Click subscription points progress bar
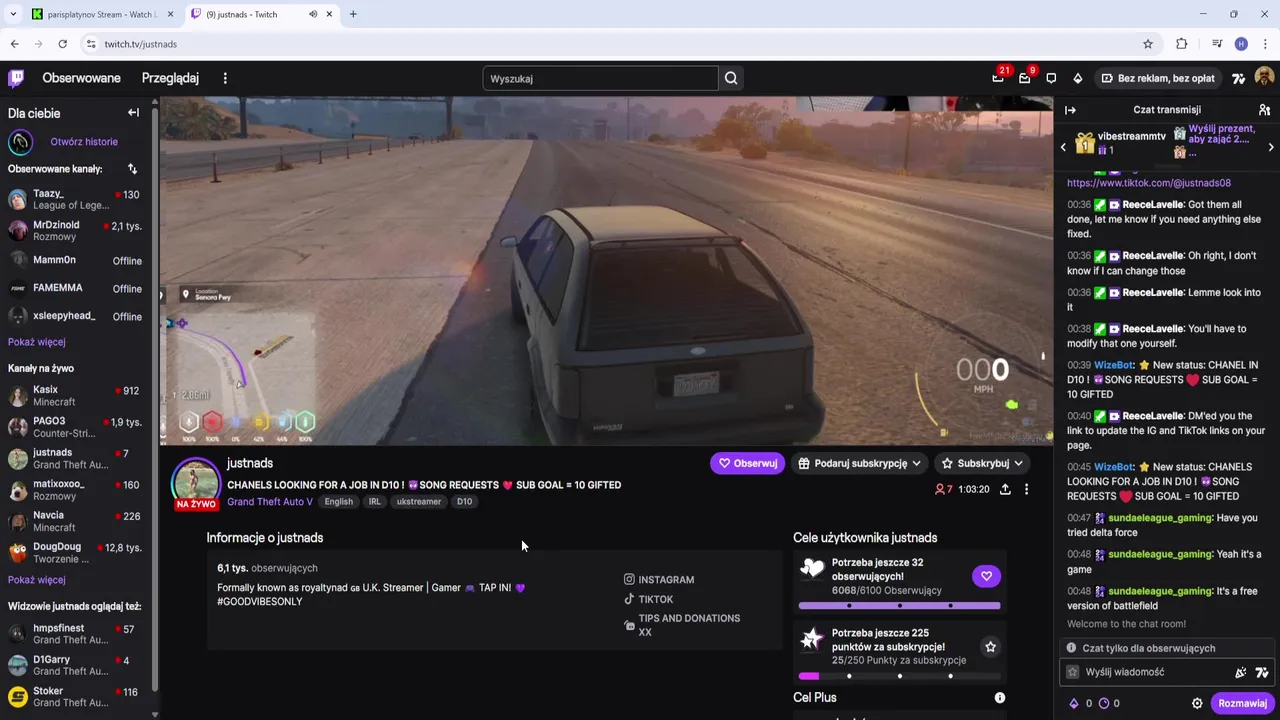The width and height of the screenshot is (1280, 720). click(899, 676)
